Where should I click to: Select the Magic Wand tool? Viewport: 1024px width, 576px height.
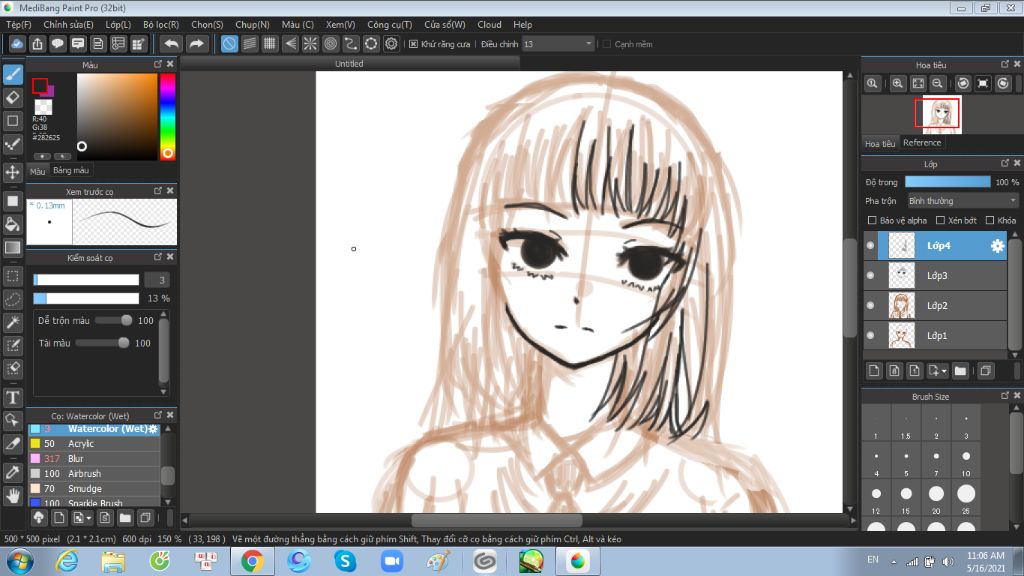[12, 323]
